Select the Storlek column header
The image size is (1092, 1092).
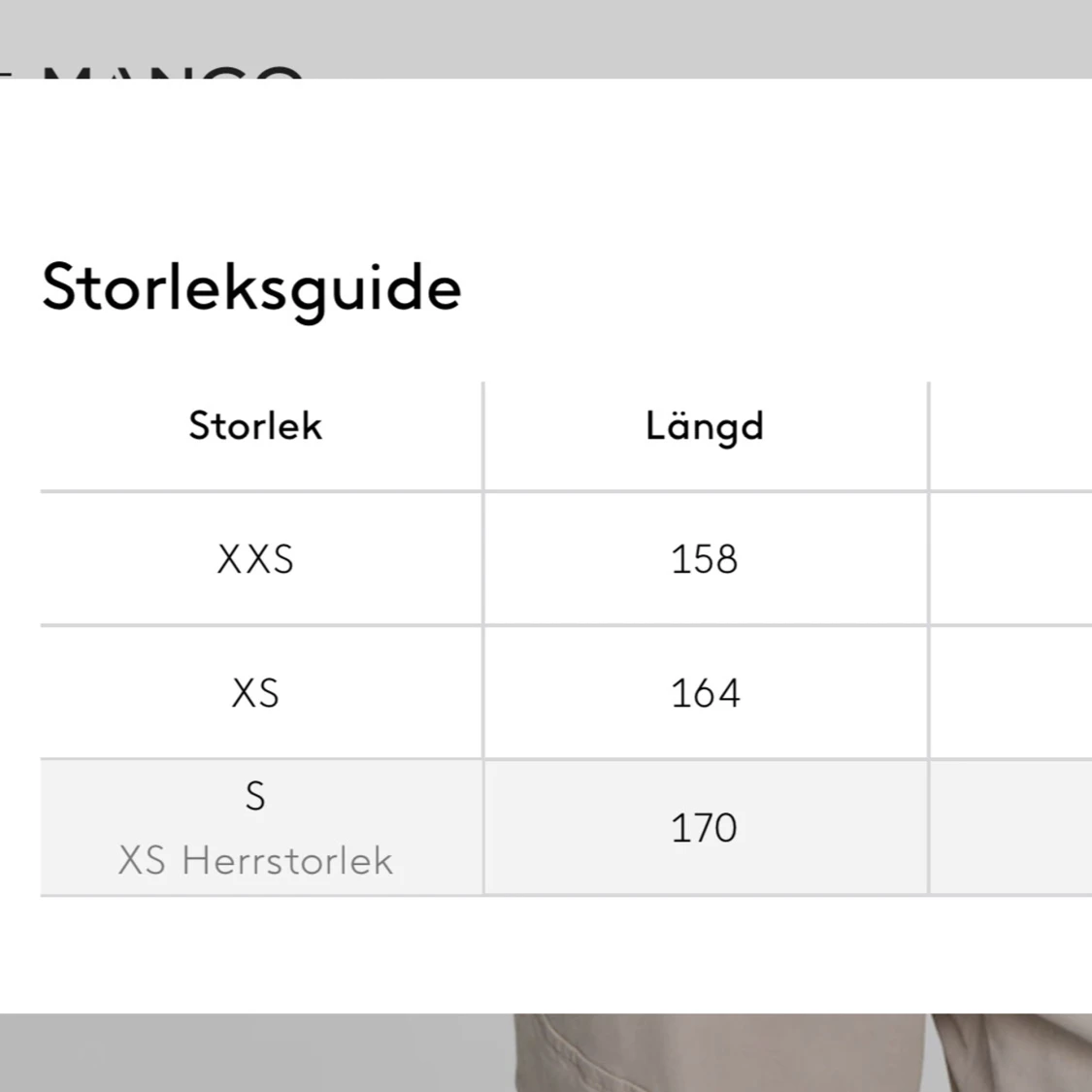255,425
